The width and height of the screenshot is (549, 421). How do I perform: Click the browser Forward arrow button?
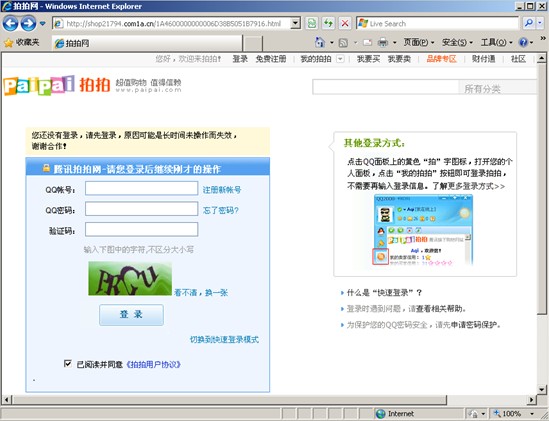pos(28,23)
